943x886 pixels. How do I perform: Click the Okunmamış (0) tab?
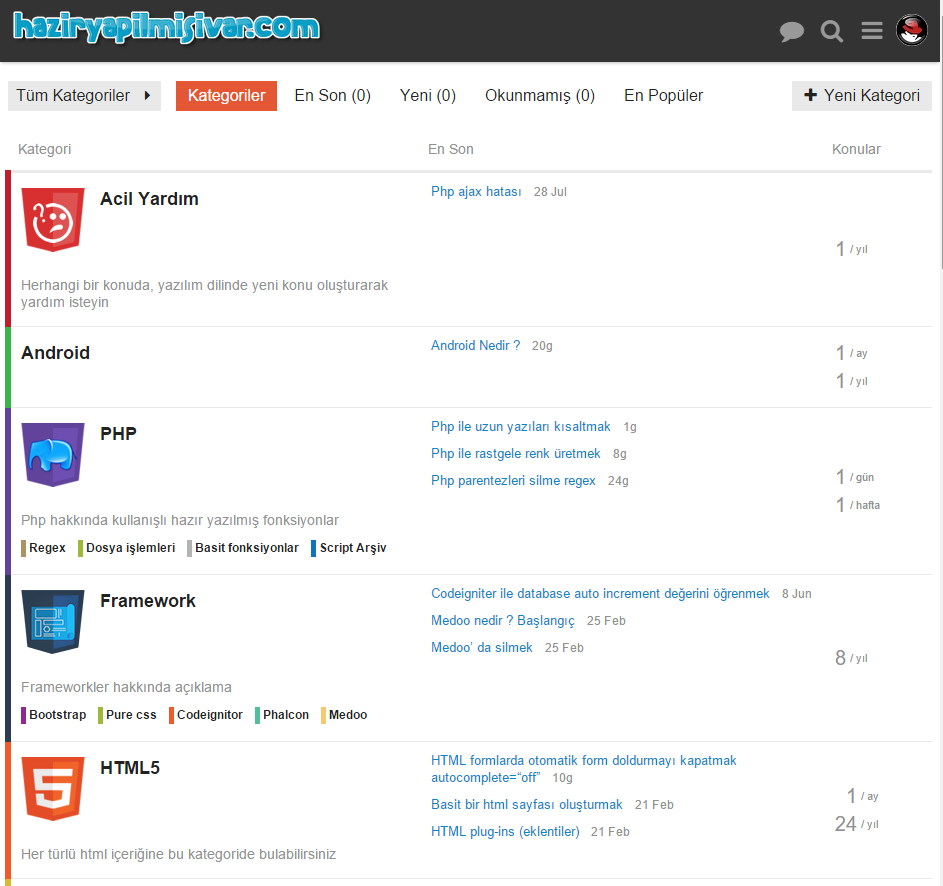539,96
